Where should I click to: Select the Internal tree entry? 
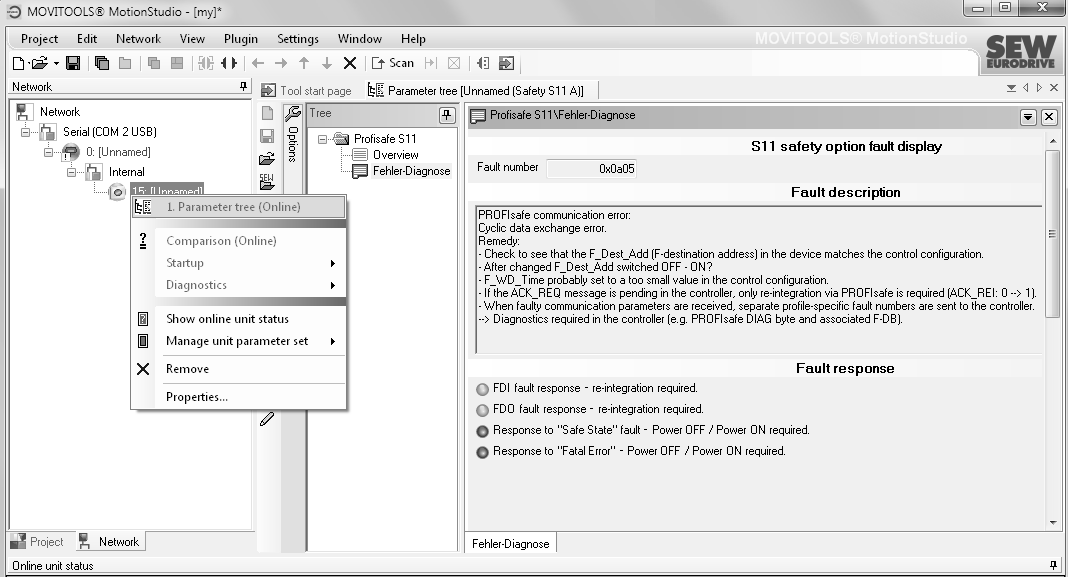pyautogui.click(x=127, y=172)
